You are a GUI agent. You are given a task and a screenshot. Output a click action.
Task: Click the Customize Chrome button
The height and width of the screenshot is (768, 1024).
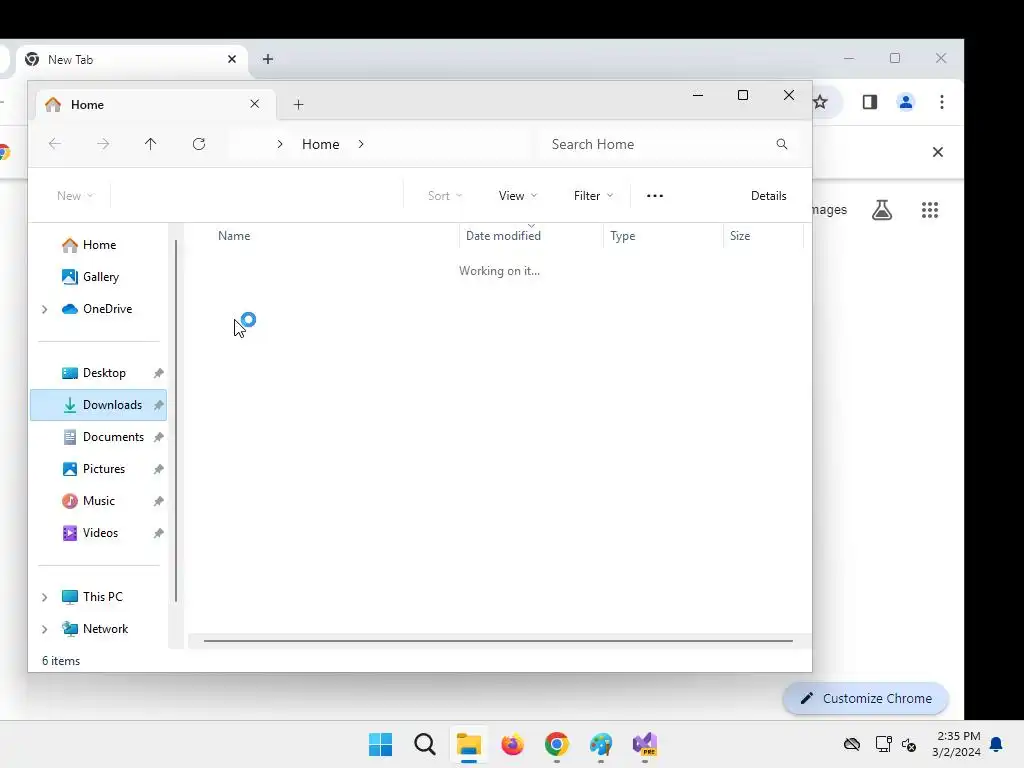tap(866, 698)
